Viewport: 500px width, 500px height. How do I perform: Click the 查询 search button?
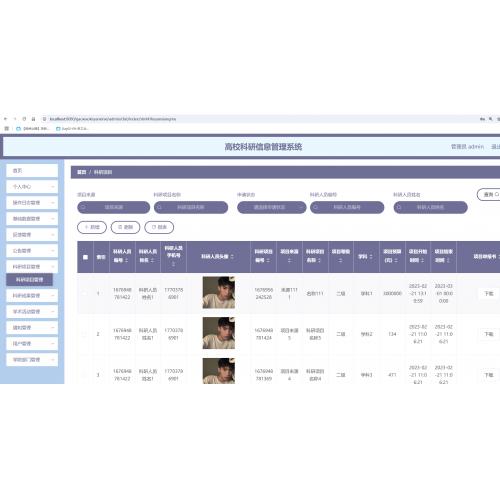point(489,194)
